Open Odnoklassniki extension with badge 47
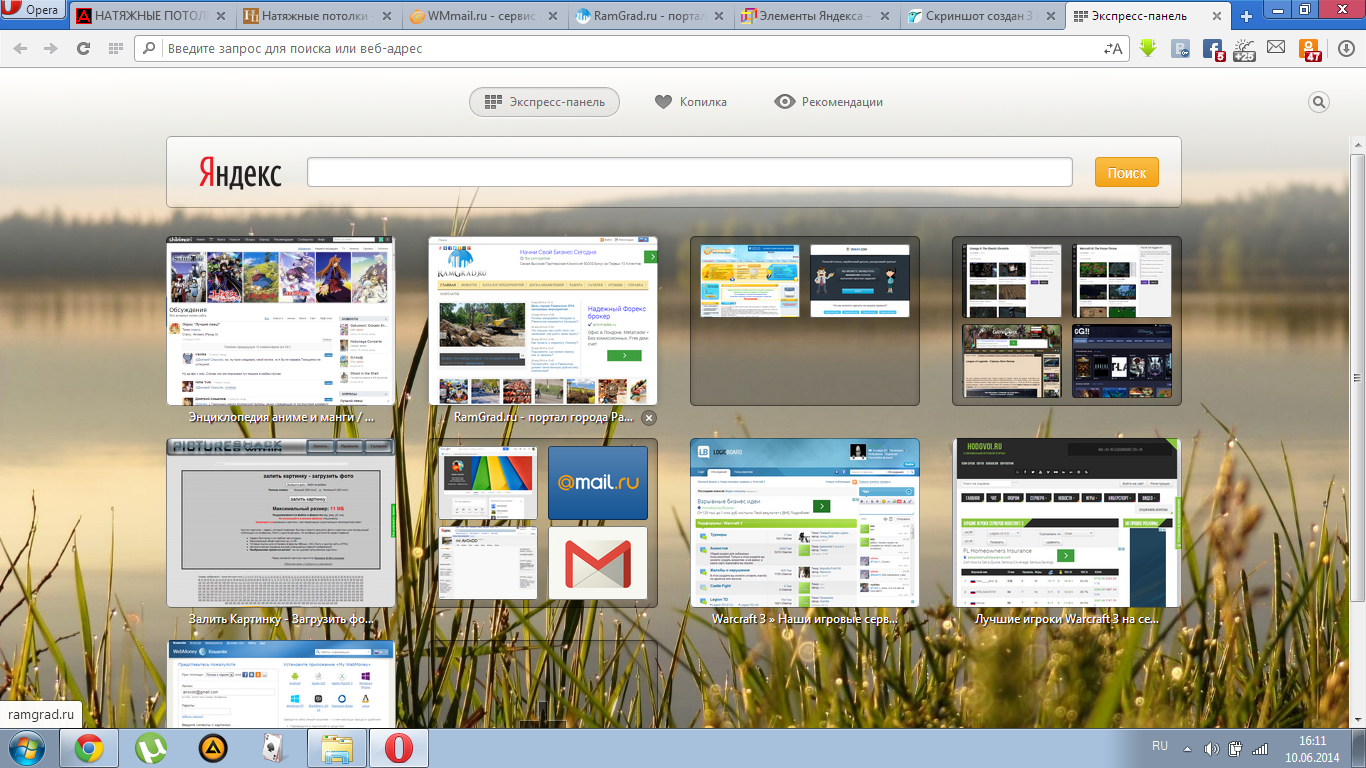1366x768 pixels. [1309, 49]
